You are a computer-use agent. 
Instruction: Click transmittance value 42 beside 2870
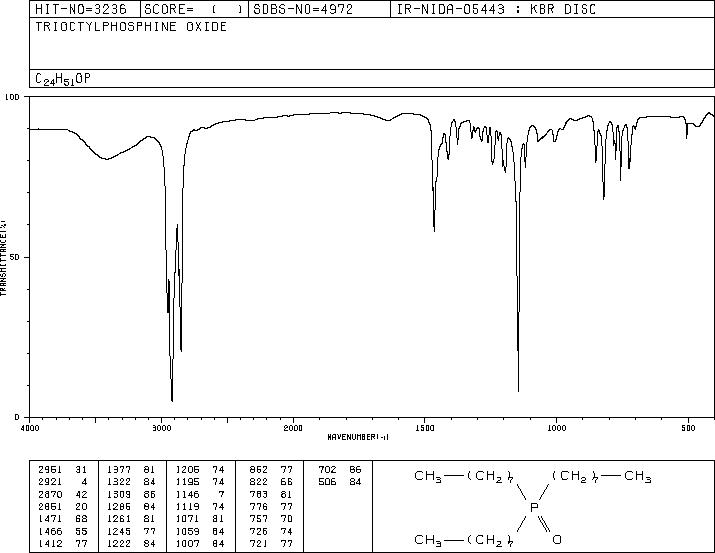[81, 494]
